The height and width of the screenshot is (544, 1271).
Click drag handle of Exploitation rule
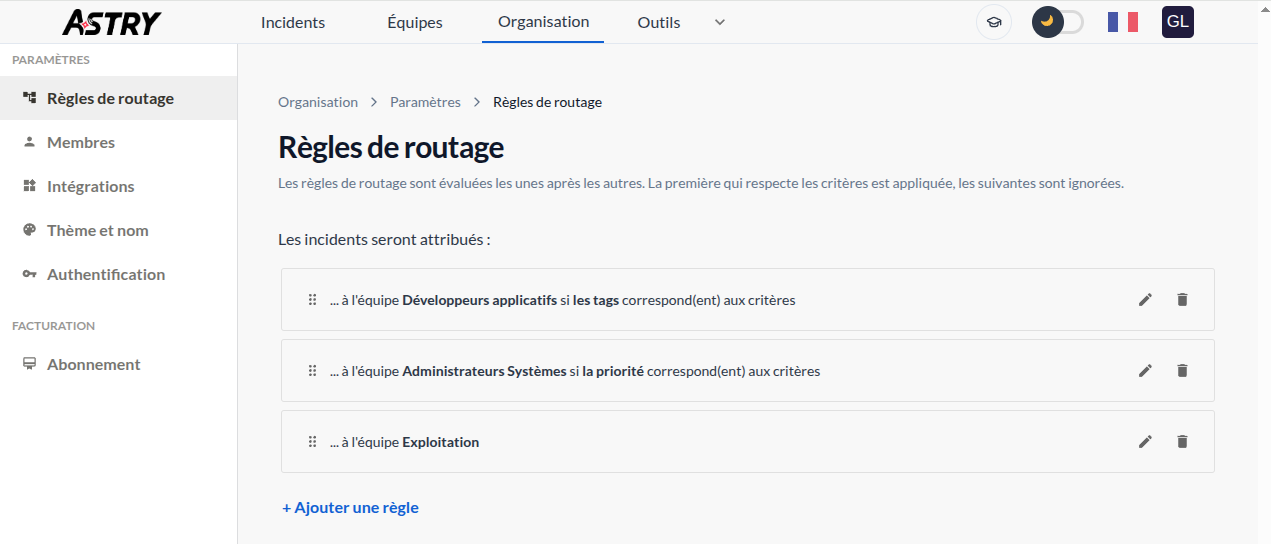pos(312,441)
